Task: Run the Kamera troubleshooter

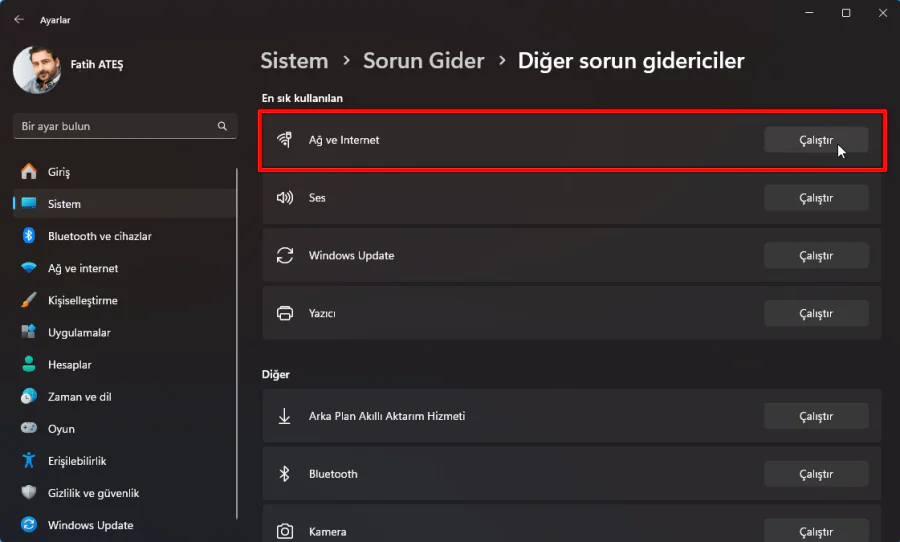Action: 816,532
